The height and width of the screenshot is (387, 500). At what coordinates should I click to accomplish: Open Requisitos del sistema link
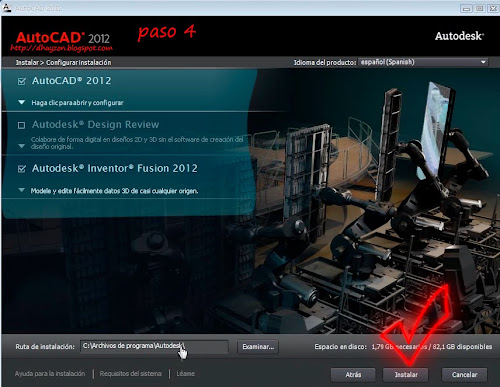tap(131, 374)
